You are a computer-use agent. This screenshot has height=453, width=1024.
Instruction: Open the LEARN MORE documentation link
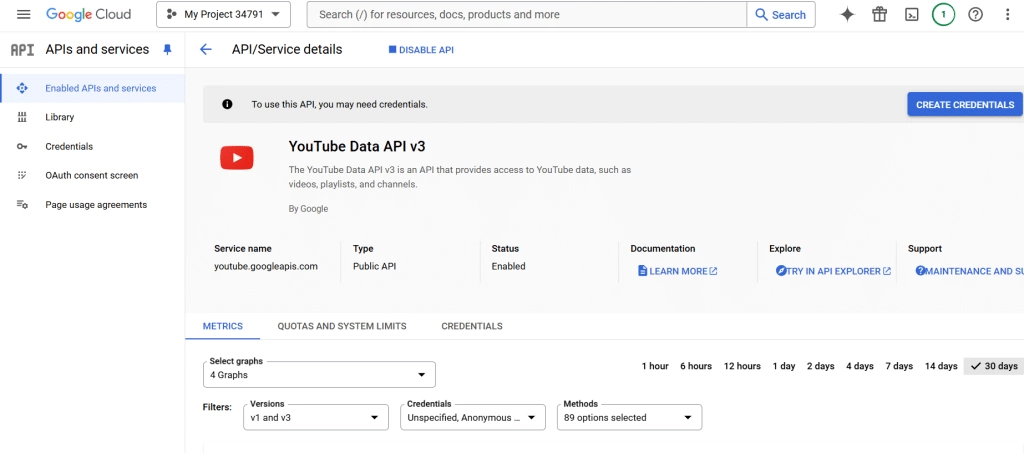(678, 271)
